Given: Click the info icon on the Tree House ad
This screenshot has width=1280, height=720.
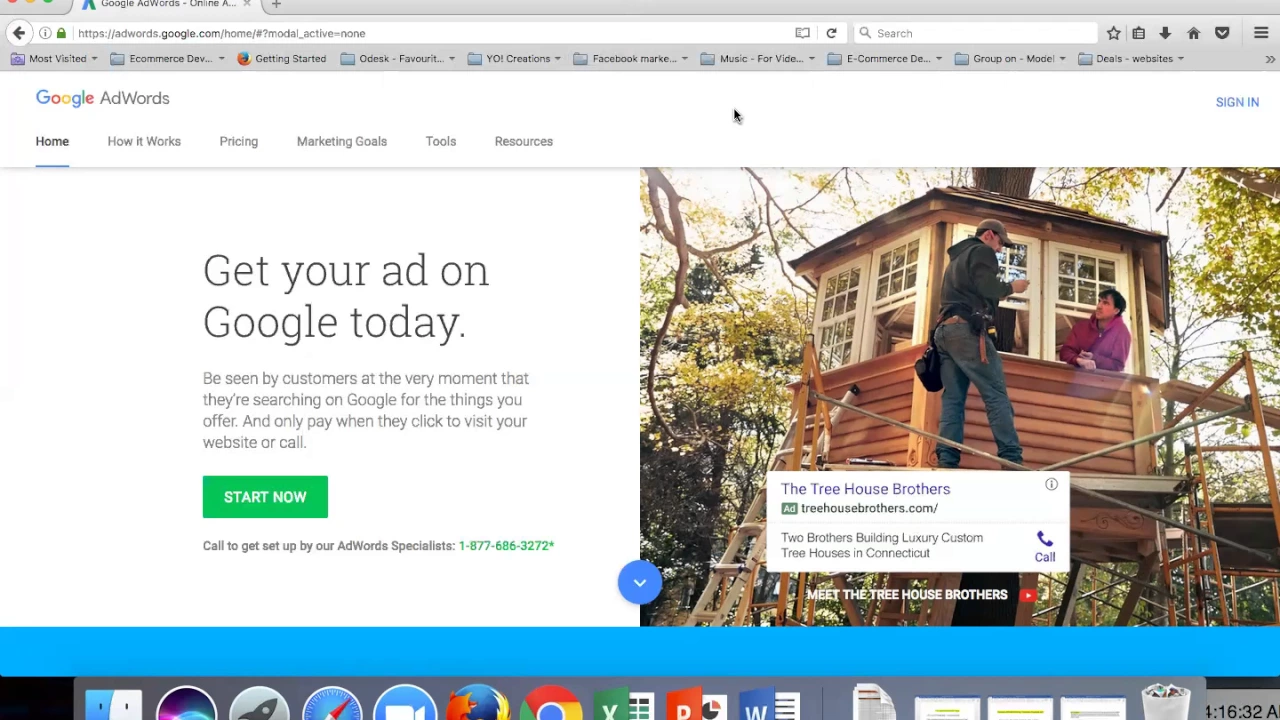Looking at the screenshot, I should [x=1051, y=484].
